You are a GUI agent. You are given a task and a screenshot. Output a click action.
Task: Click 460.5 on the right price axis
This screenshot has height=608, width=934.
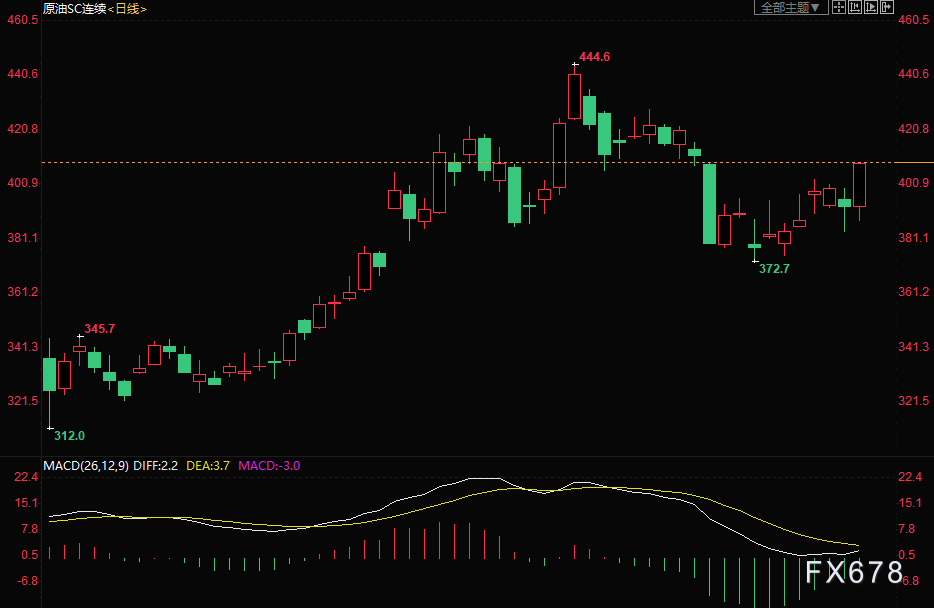(x=914, y=20)
